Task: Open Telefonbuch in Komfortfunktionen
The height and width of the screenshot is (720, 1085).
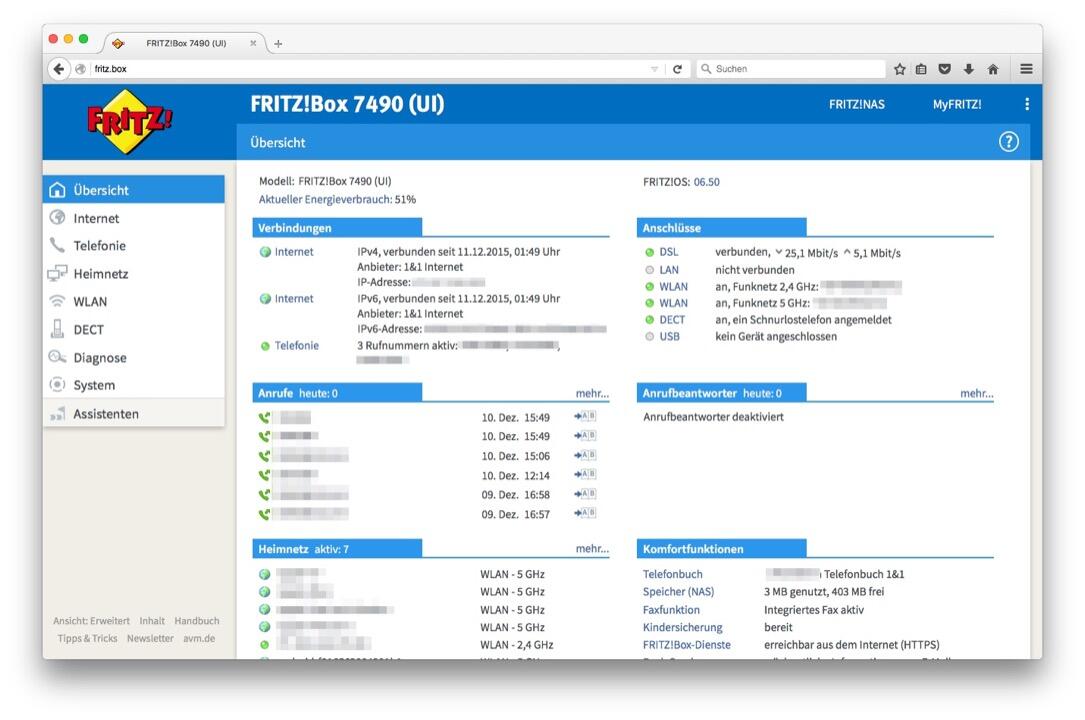Action: pyautogui.click(x=673, y=574)
